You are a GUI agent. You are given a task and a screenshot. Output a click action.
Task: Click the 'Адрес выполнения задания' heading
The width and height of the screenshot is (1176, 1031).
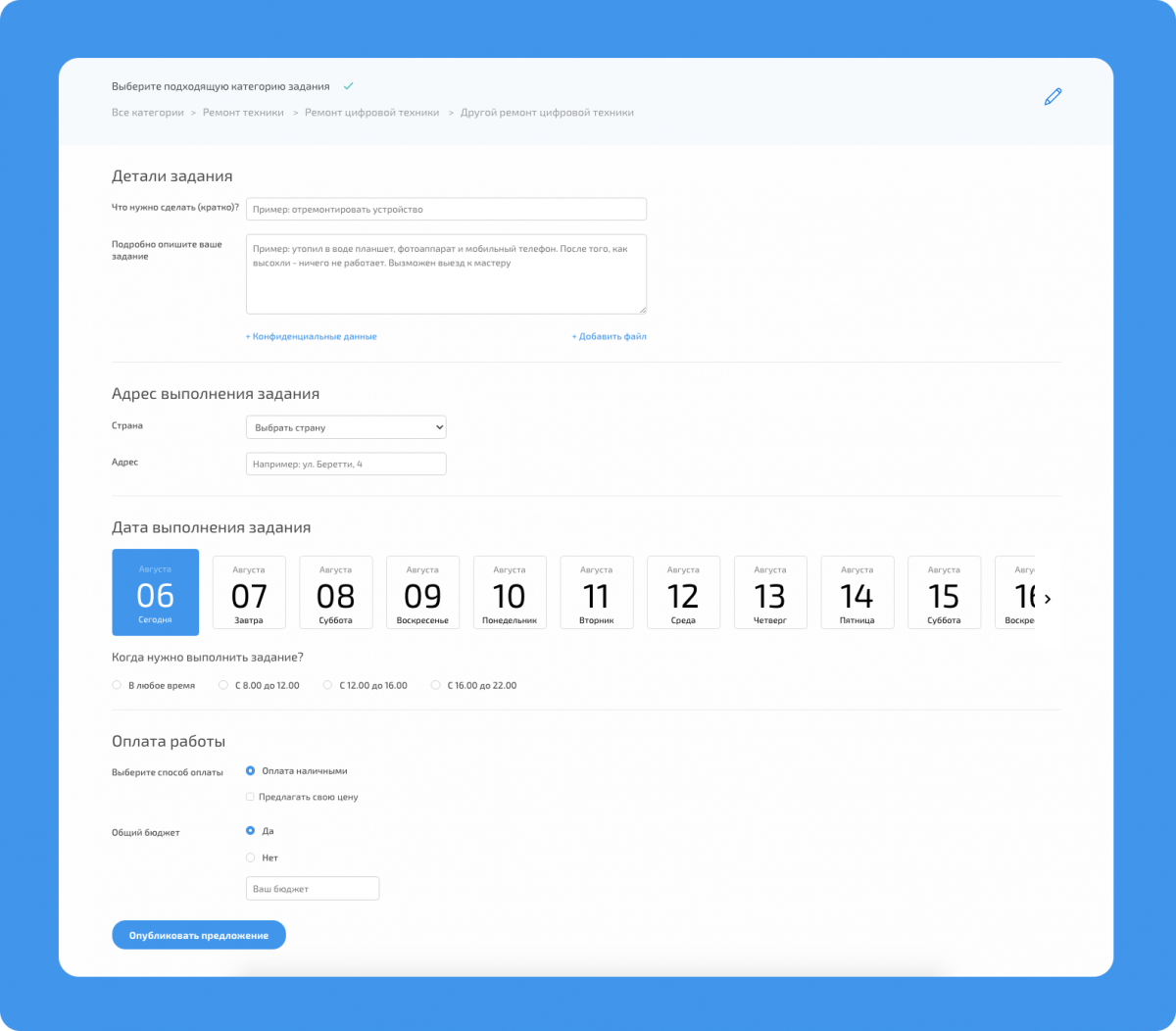click(x=216, y=394)
